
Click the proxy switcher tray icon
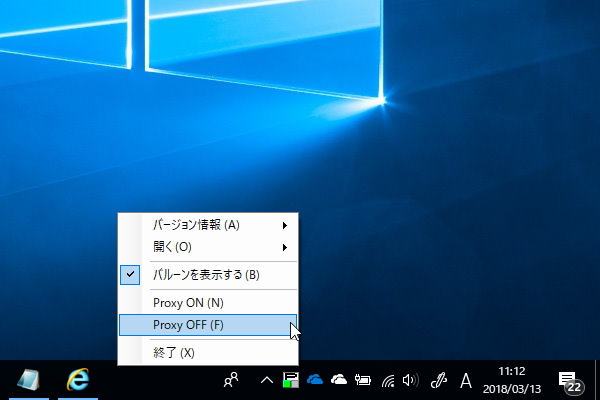[x=291, y=380]
